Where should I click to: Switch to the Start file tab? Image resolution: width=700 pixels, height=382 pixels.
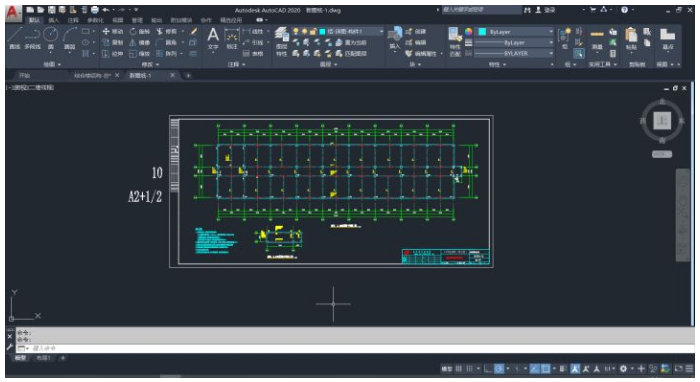(24, 75)
